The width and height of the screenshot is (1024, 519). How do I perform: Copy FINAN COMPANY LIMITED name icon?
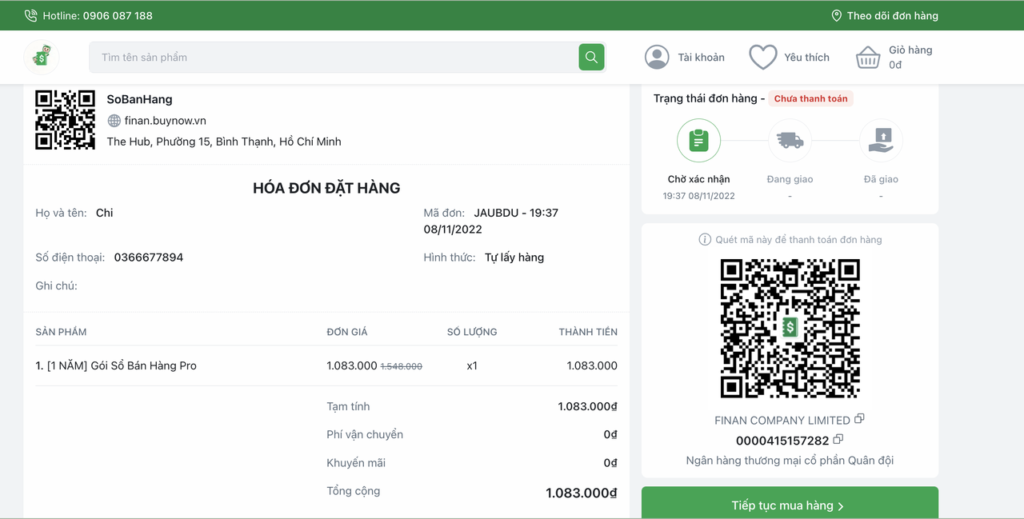coord(859,418)
